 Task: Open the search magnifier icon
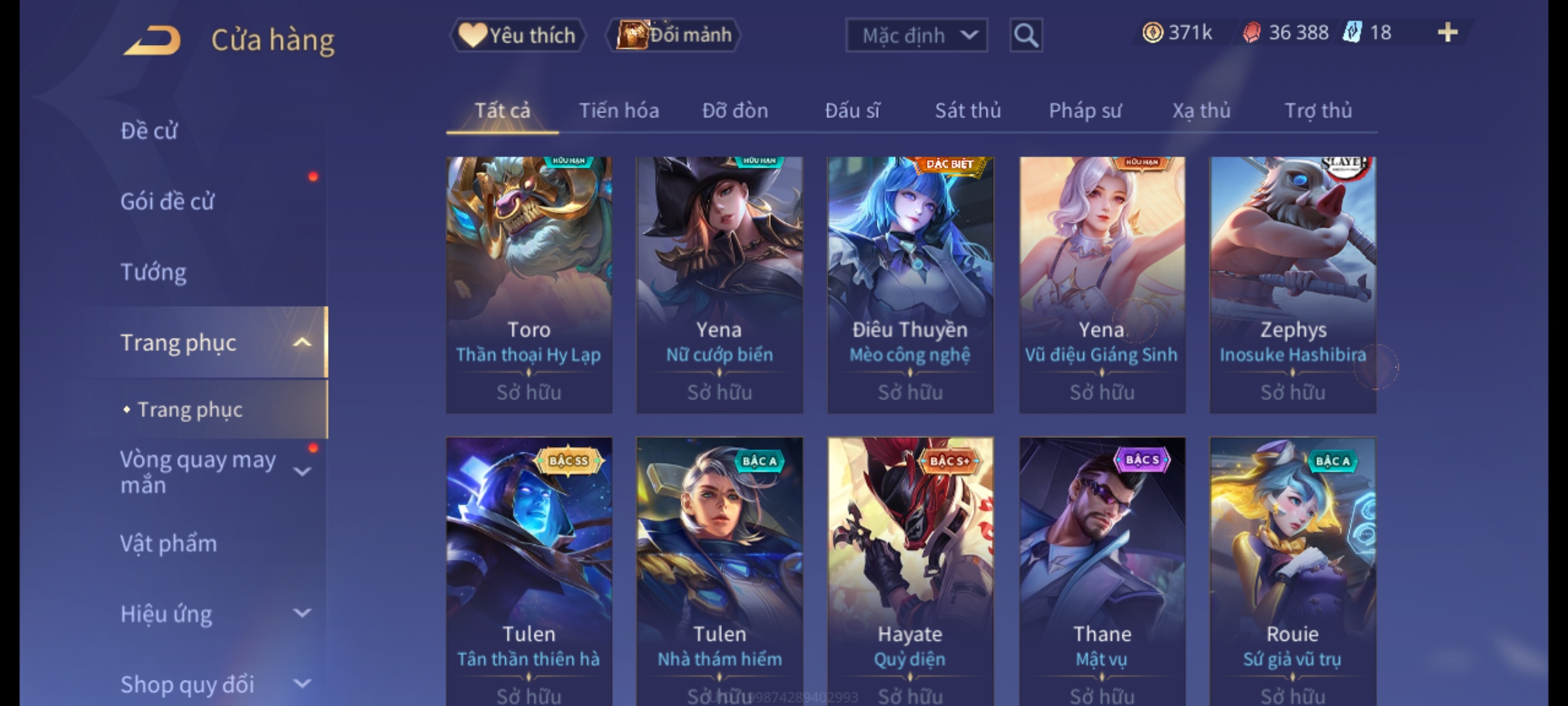pos(1026,35)
